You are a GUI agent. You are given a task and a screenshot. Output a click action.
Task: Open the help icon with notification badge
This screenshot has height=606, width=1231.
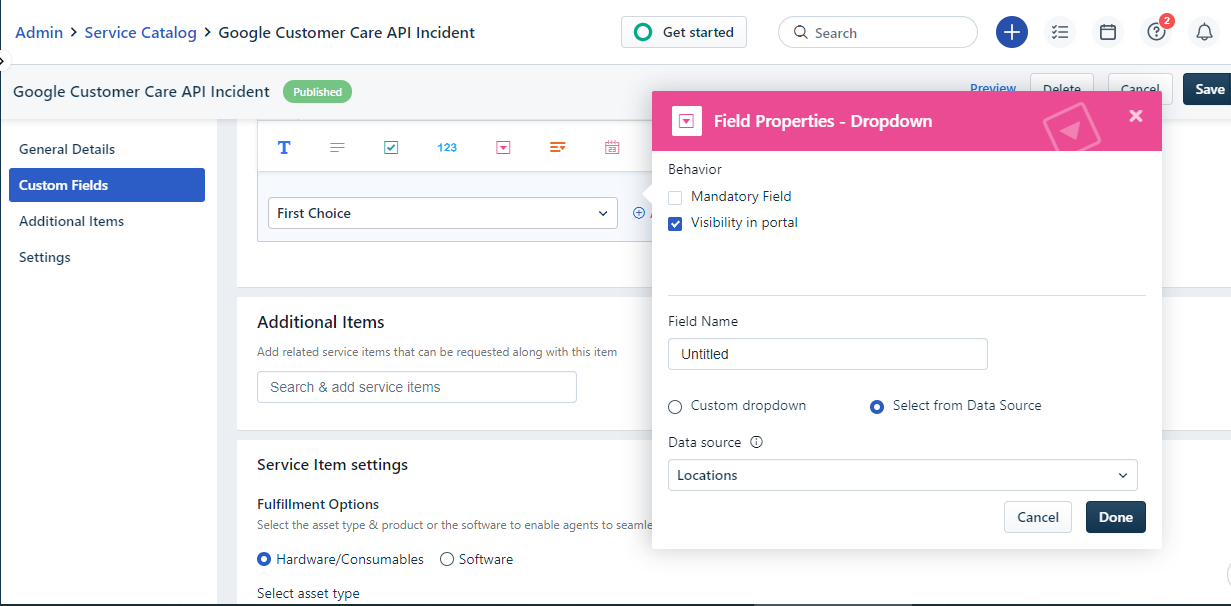coord(1157,32)
